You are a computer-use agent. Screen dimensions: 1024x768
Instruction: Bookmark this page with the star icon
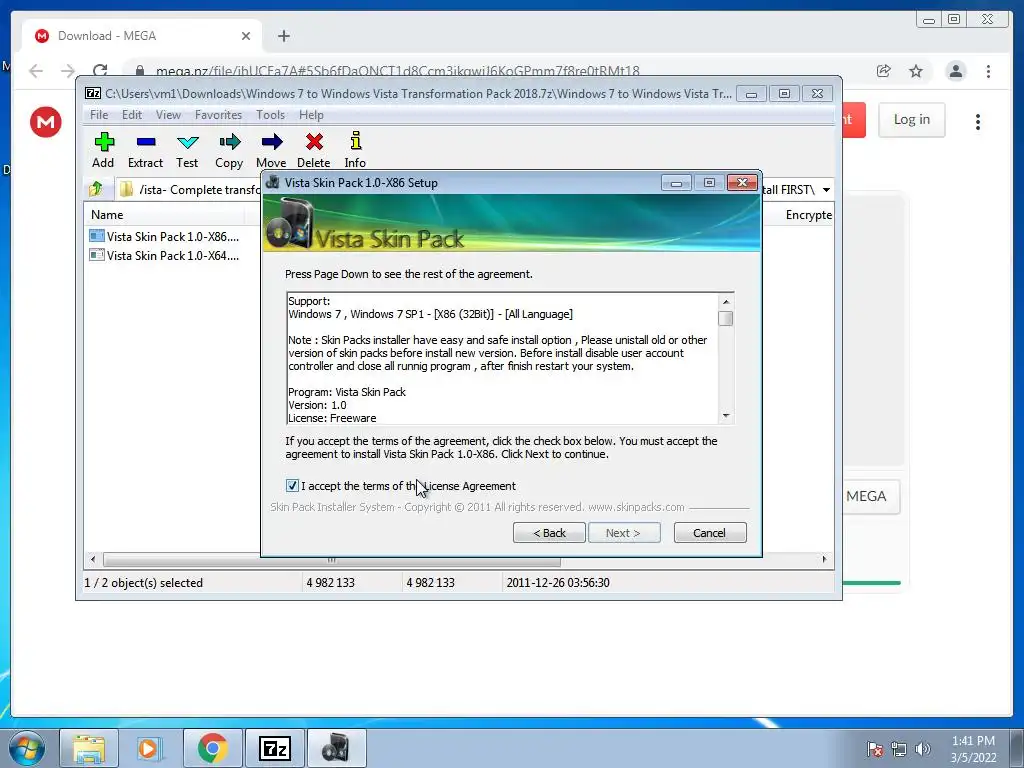click(916, 71)
